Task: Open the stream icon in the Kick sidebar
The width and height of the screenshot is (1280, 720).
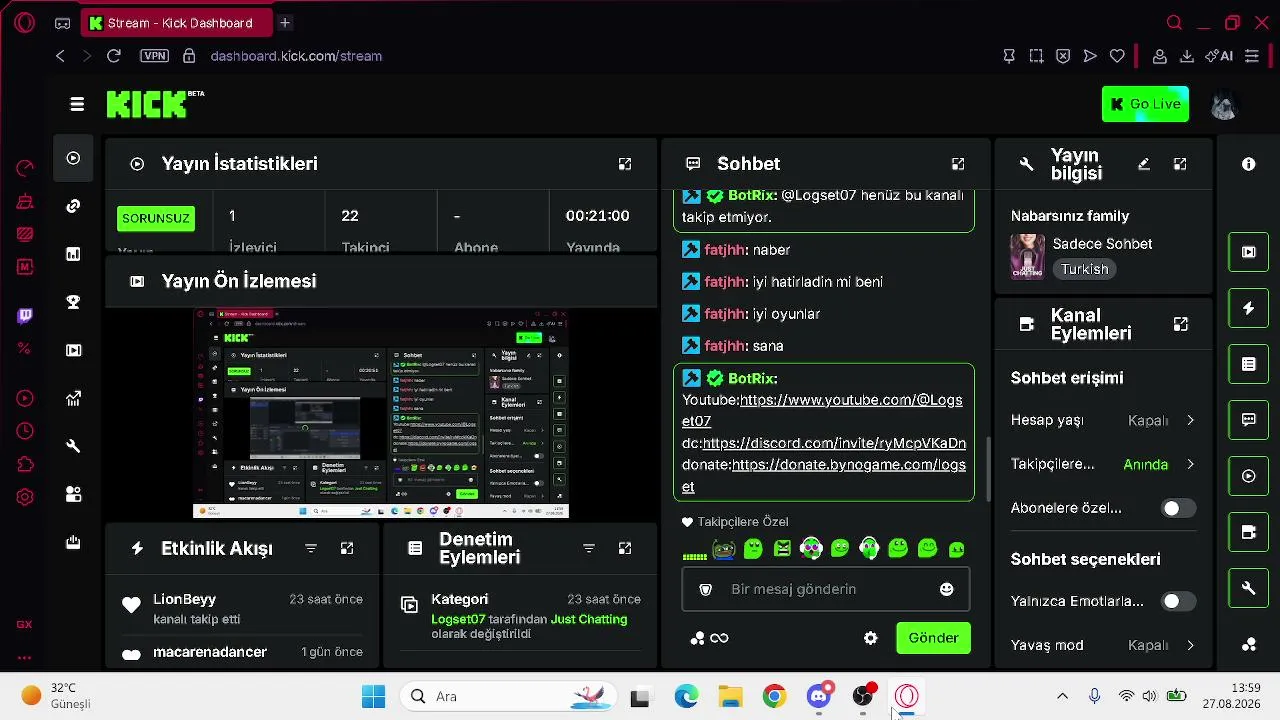Action: click(x=73, y=158)
